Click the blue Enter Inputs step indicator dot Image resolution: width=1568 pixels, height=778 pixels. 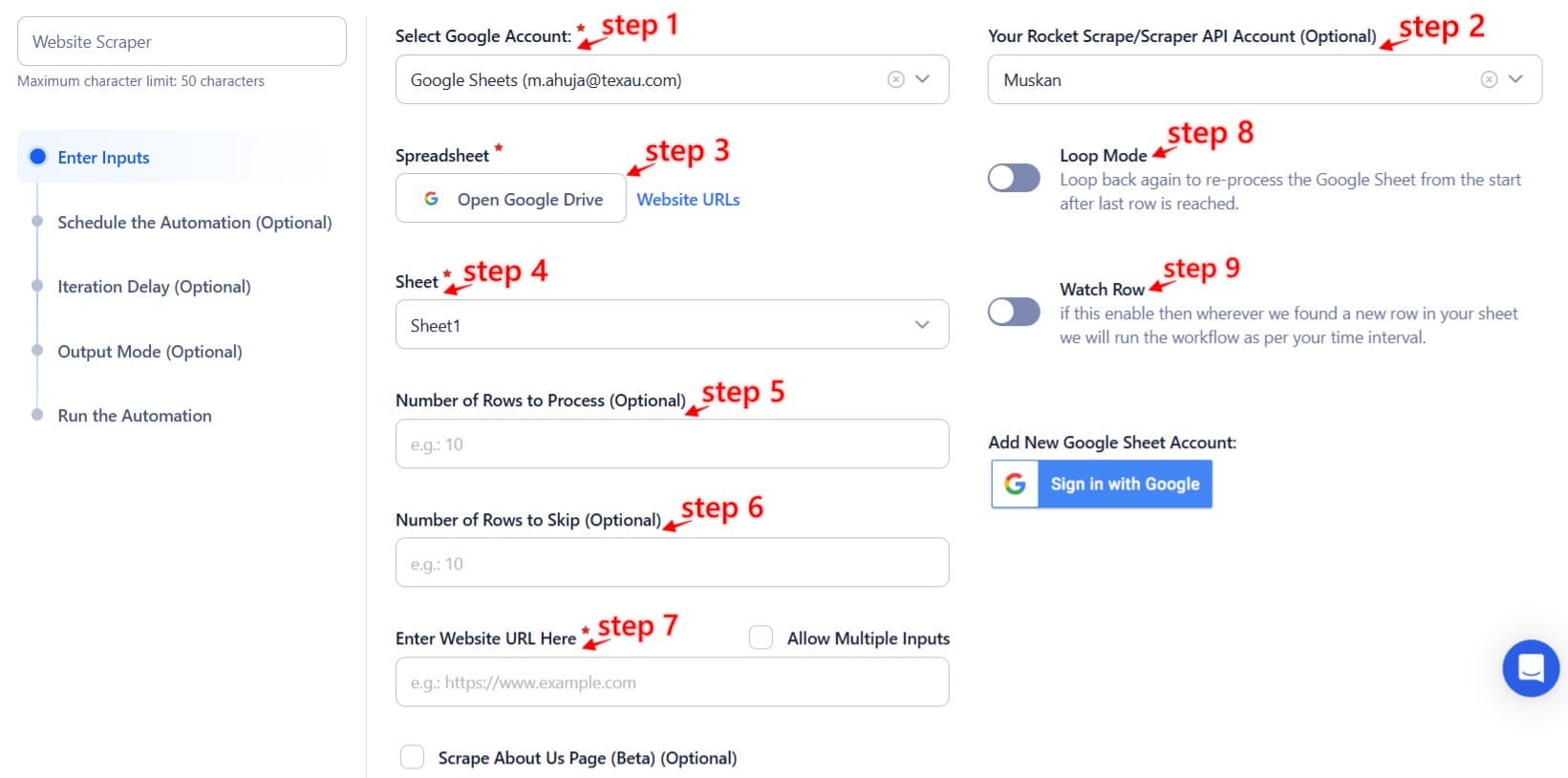(38, 157)
